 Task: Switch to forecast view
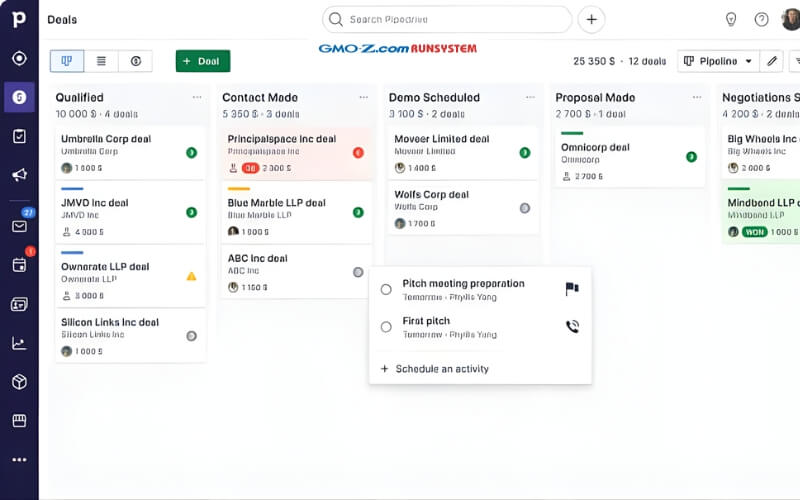pyautogui.click(x=135, y=61)
